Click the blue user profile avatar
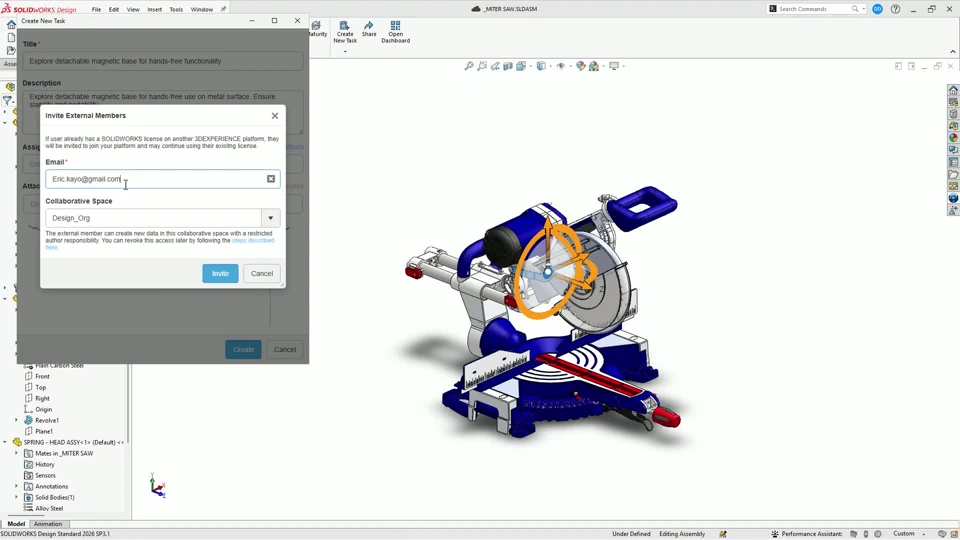 (877, 9)
